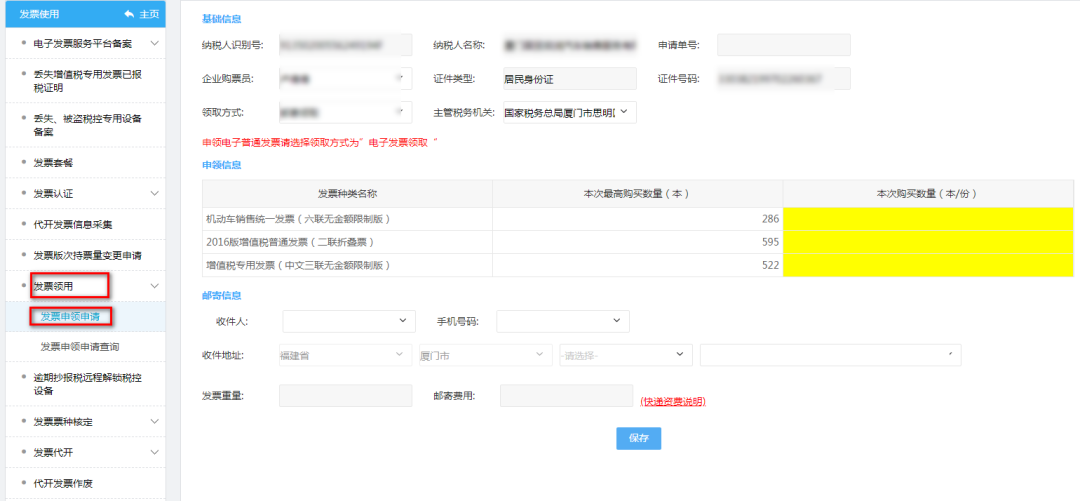Click 发票种类名称 column header
Viewport: 1080px width, 501px height.
pos(346,194)
